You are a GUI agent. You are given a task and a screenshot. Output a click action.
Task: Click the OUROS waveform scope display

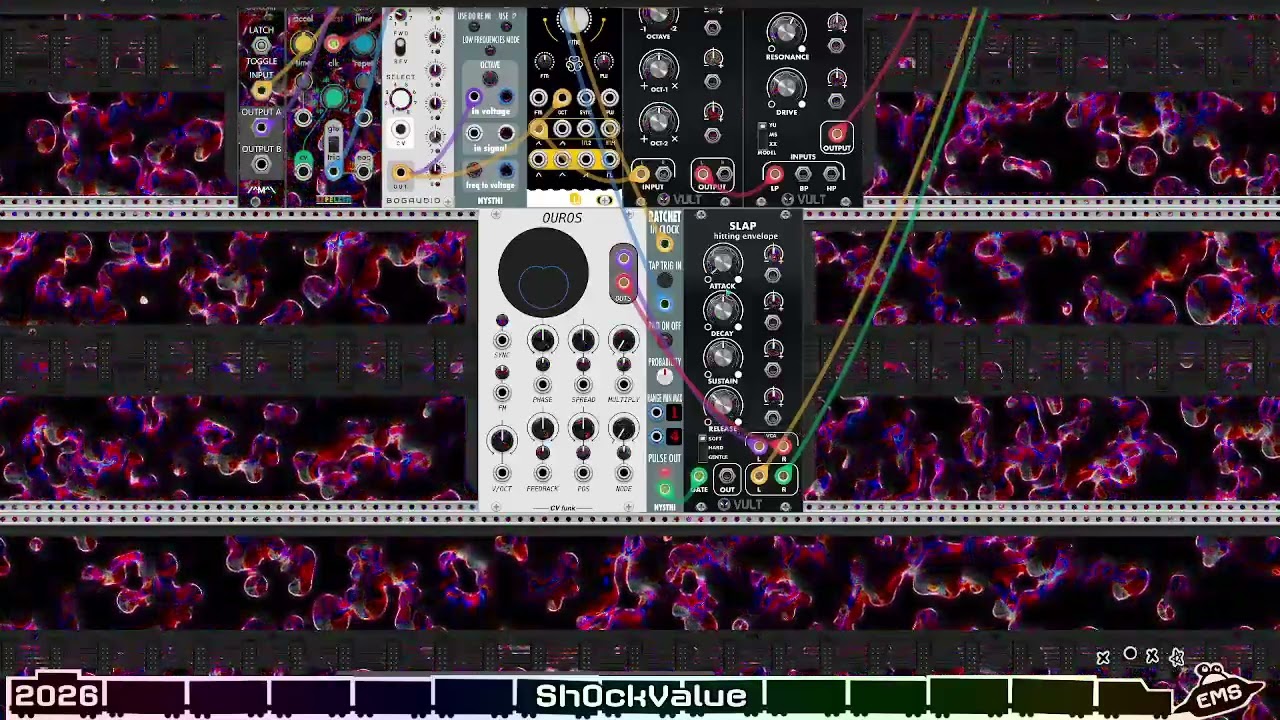click(543, 274)
